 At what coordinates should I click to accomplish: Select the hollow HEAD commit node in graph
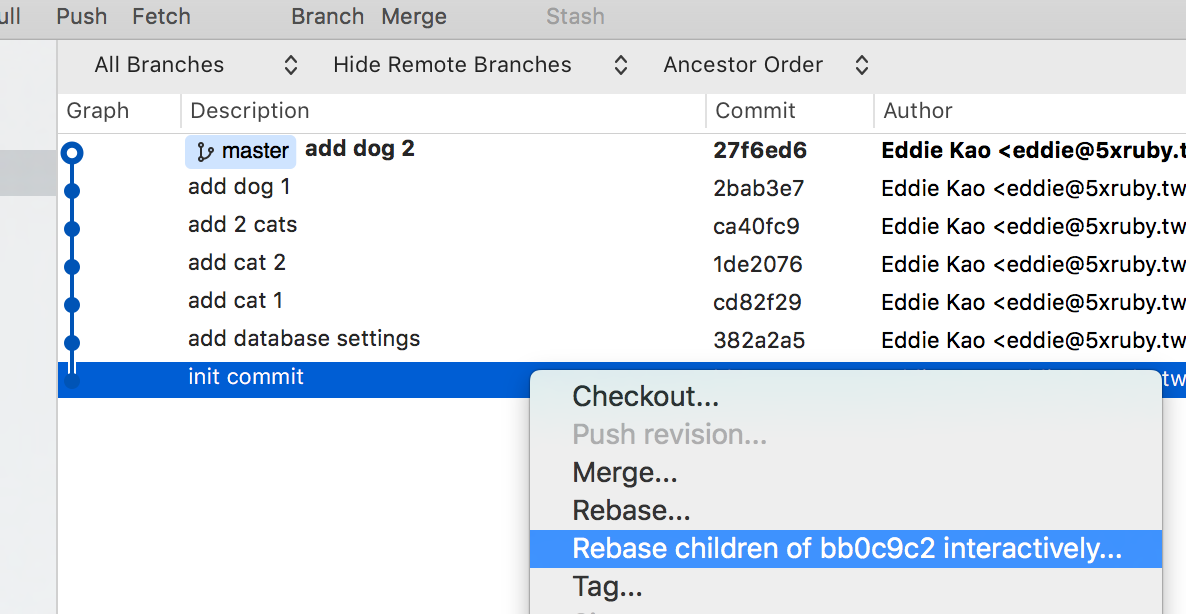(71, 153)
